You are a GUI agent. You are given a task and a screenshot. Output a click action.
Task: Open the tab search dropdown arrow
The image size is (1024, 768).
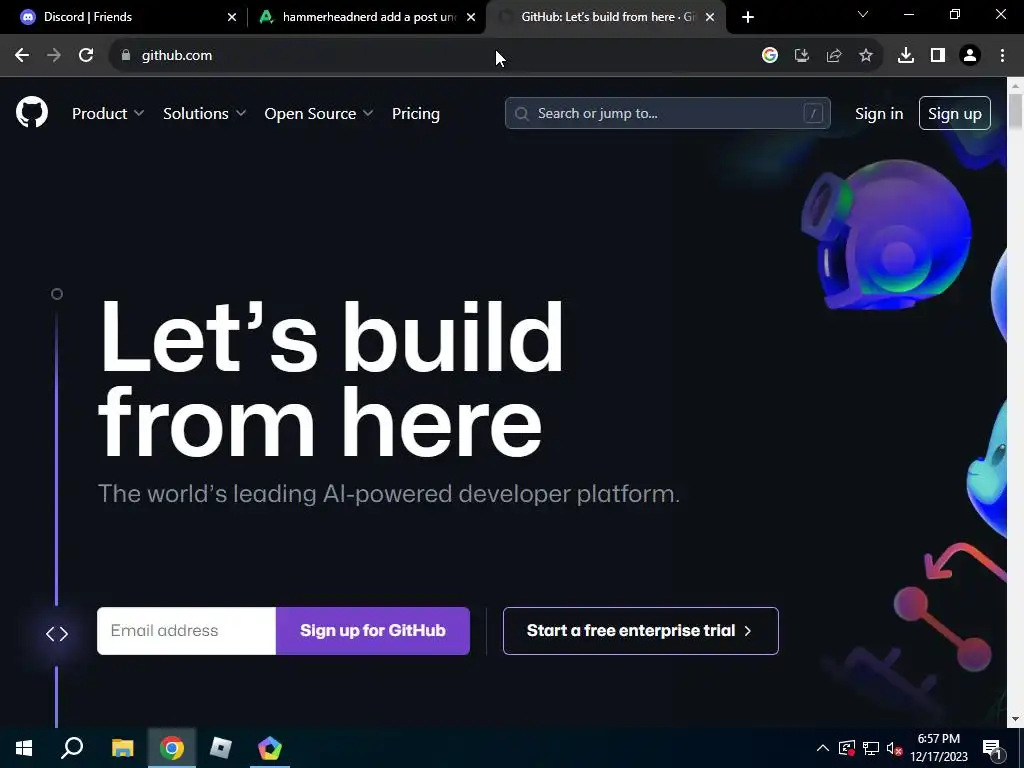[863, 14]
